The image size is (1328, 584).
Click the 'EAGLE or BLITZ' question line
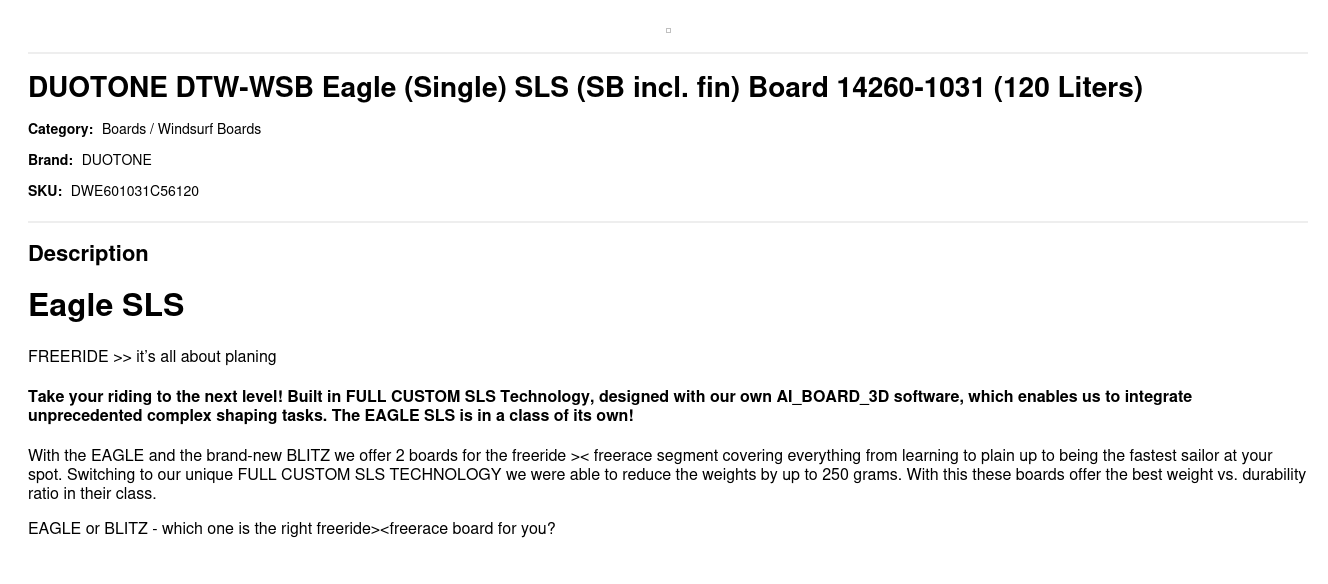tap(291, 528)
